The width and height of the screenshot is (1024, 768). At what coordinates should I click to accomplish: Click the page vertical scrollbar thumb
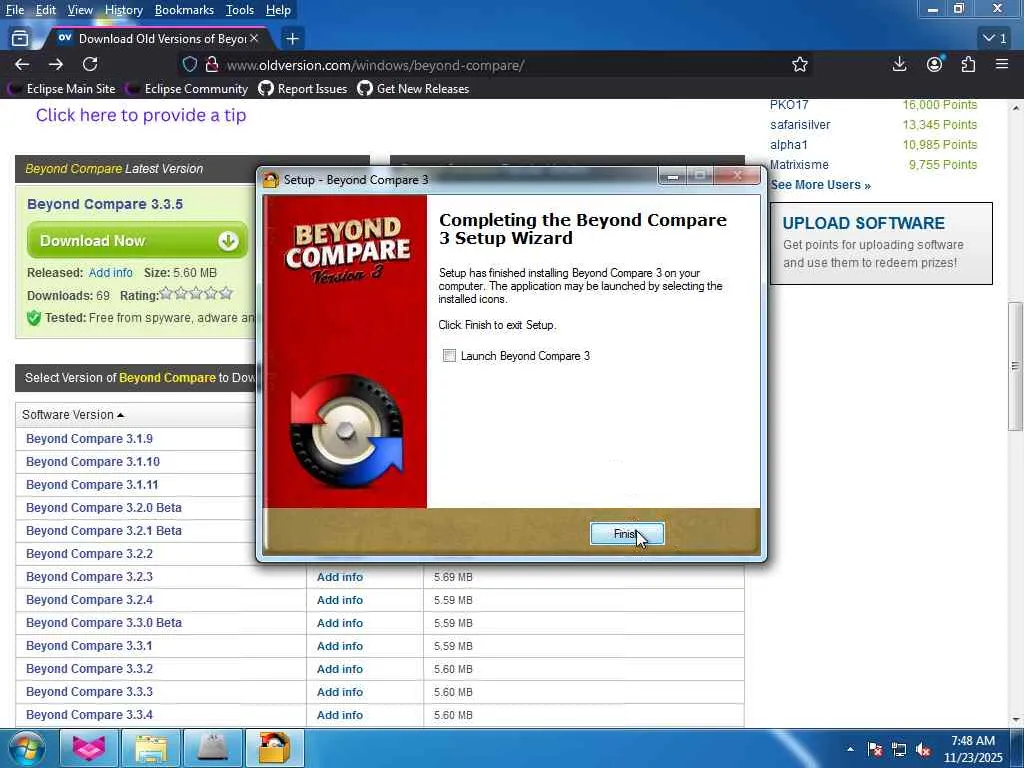[1015, 366]
